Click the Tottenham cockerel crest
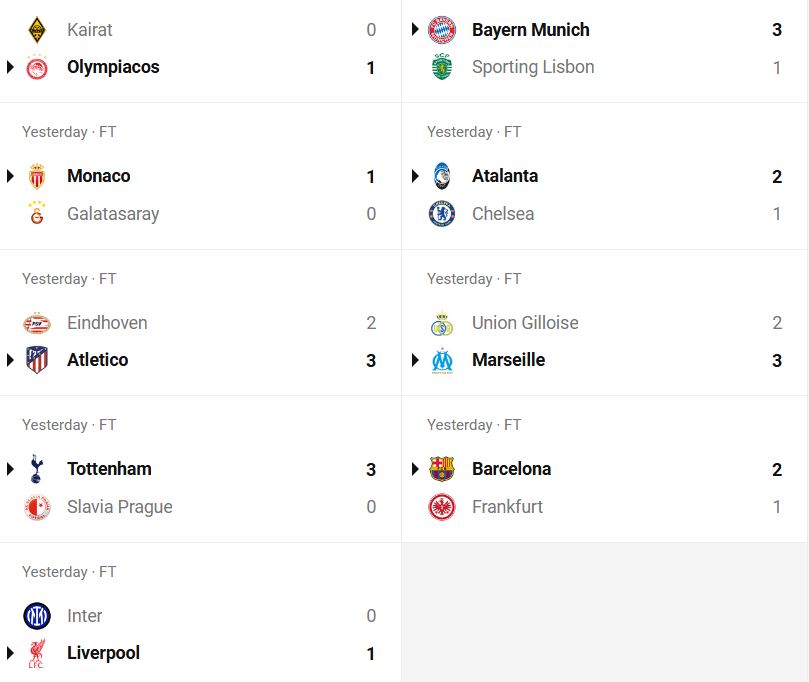The image size is (809, 682). [x=37, y=469]
